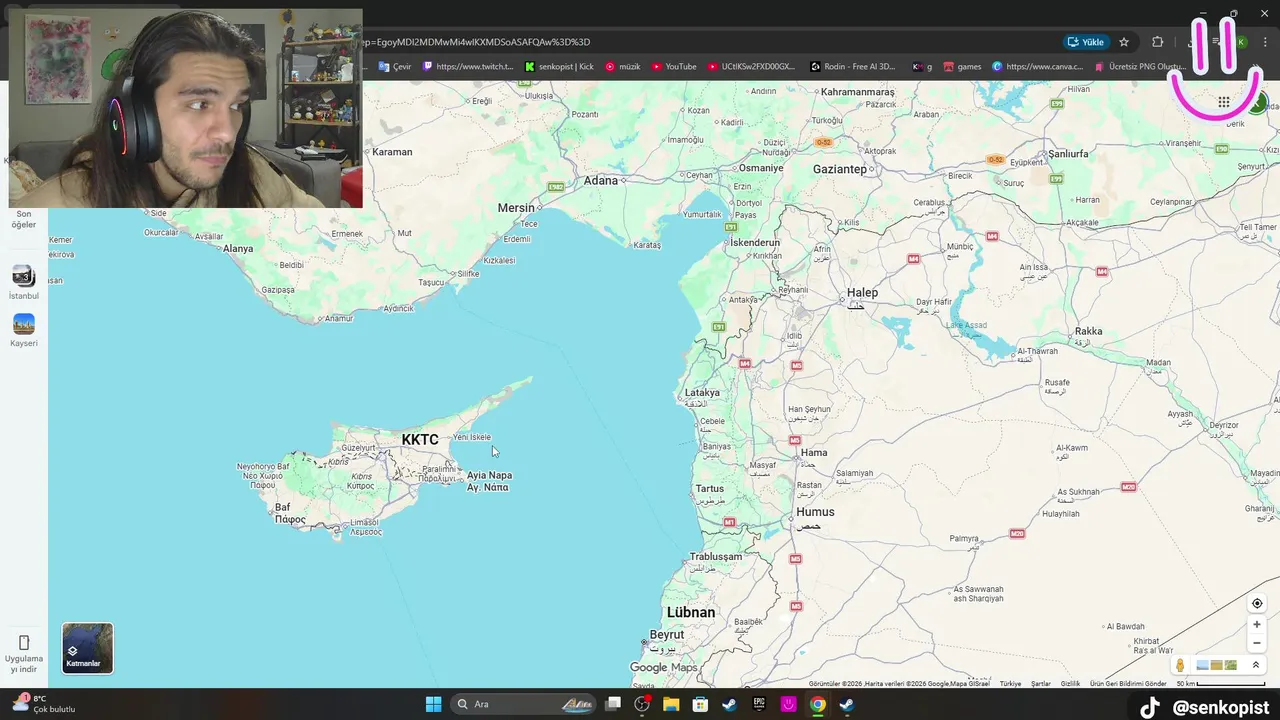
Task: Click the Beyrut city label
Action: click(x=667, y=635)
